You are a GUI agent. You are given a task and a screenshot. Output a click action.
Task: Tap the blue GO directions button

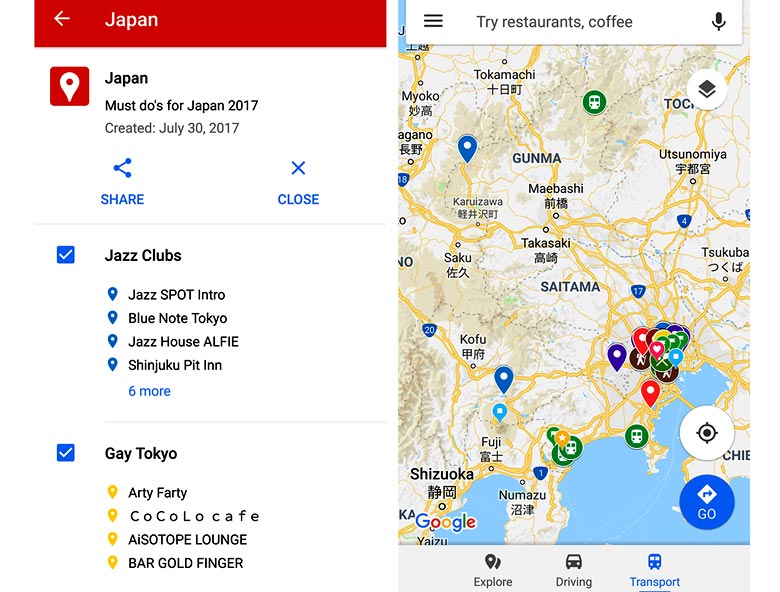coord(707,502)
